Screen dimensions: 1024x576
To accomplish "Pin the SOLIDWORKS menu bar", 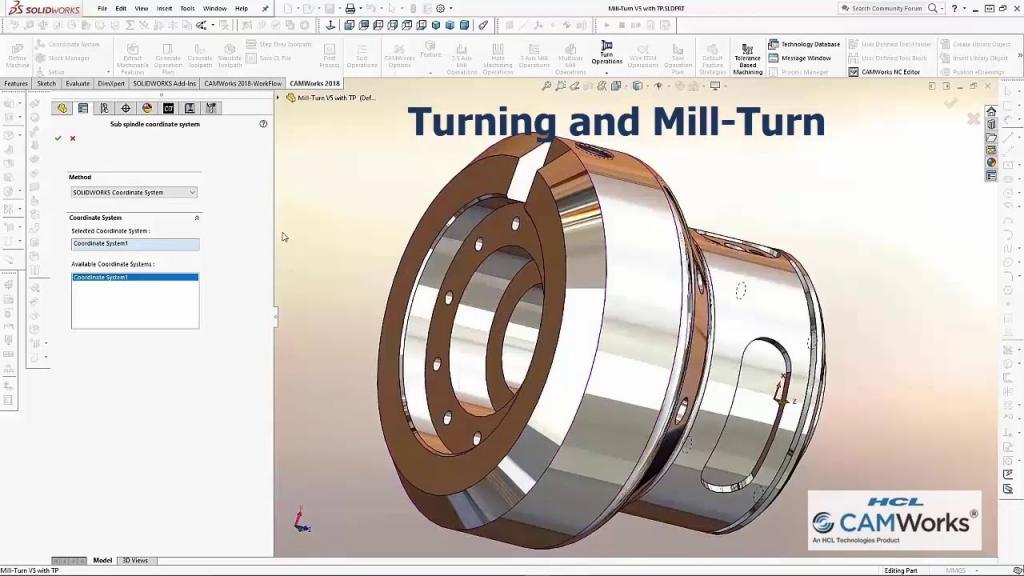I will pos(265,8).
